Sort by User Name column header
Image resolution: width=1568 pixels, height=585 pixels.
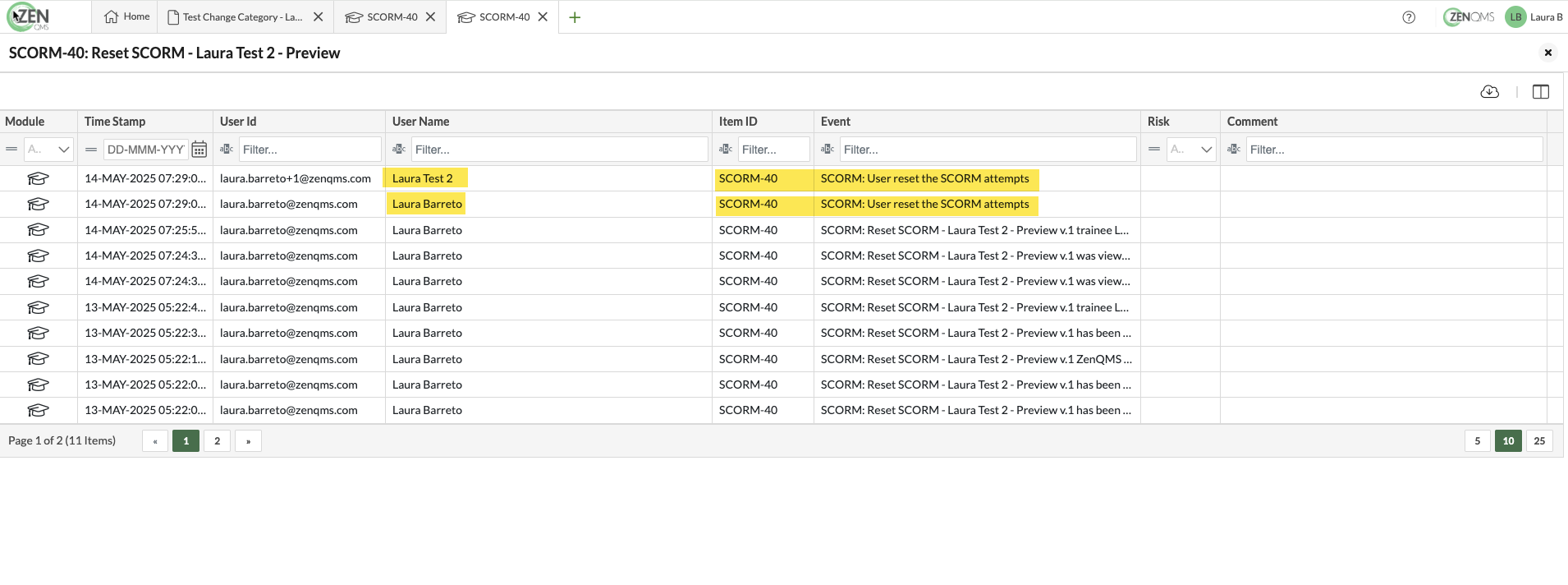point(420,122)
